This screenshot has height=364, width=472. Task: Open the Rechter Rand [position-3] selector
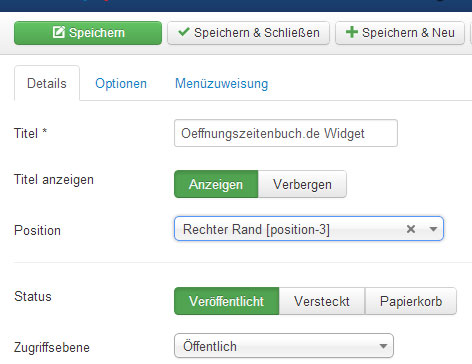309,229
